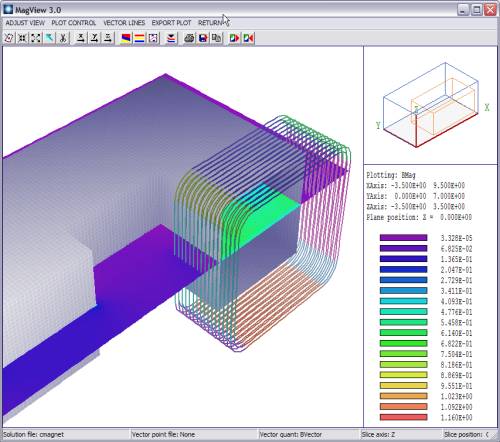This screenshot has width=500, height=442.
Task: Click the scissors cut-plane icon
Action: tap(63, 38)
